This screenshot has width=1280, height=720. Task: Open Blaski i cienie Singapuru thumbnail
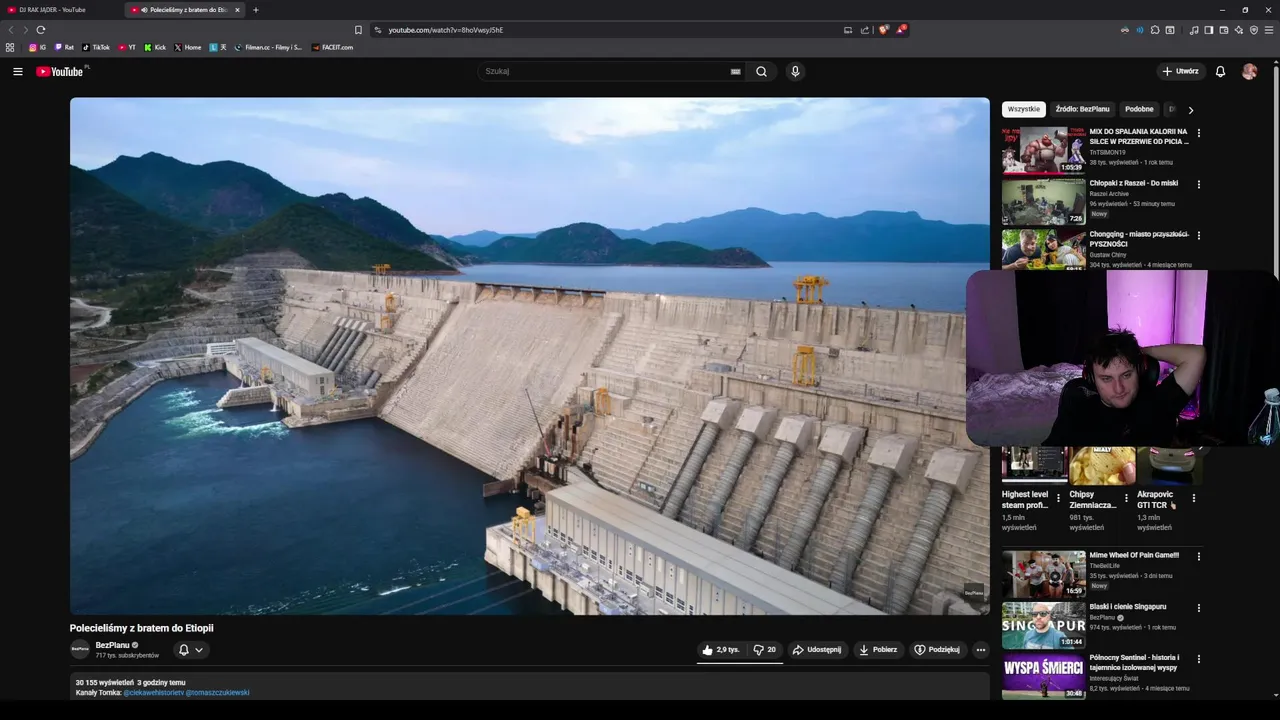[1043, 625]
